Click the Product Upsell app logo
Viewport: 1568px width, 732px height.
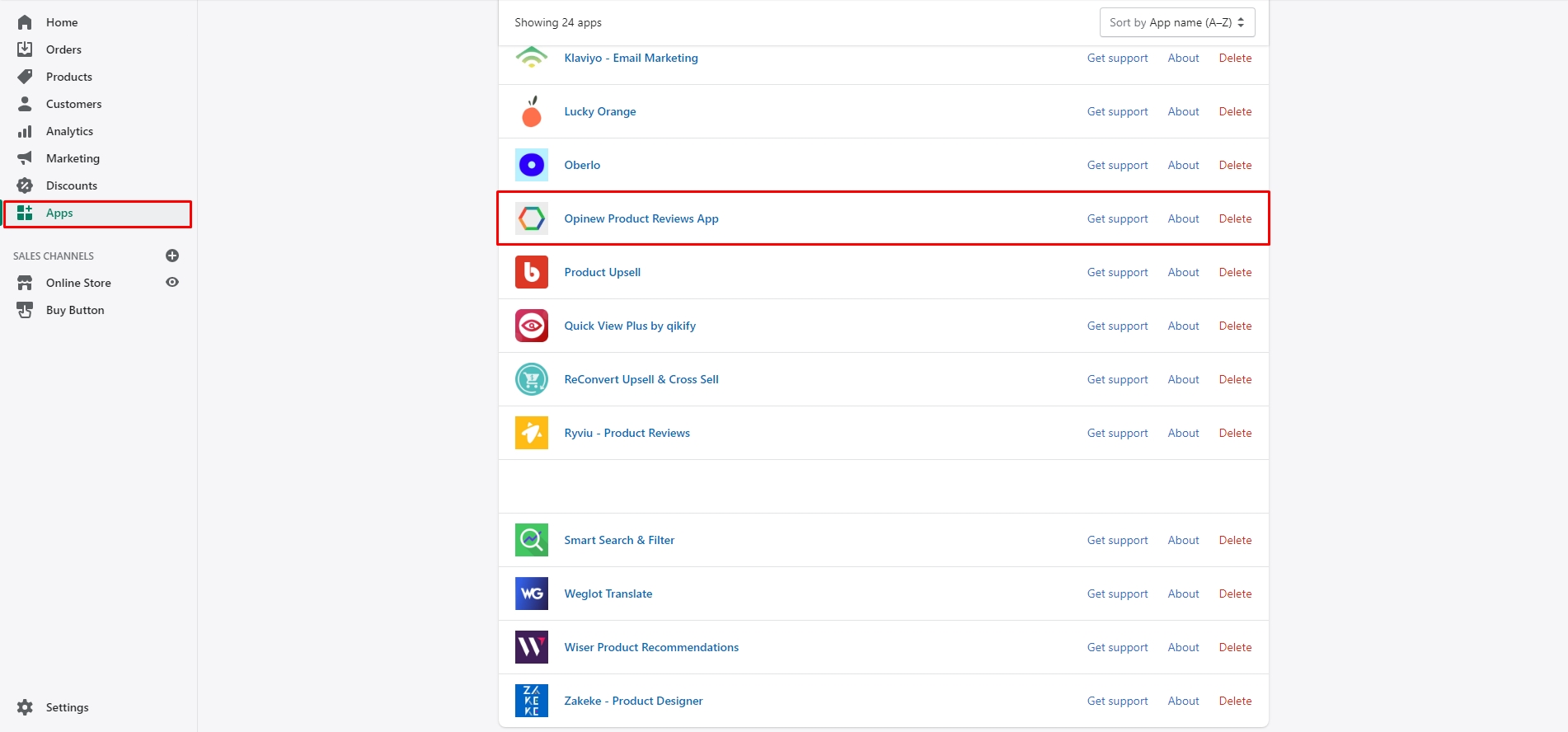click(532, 272)
